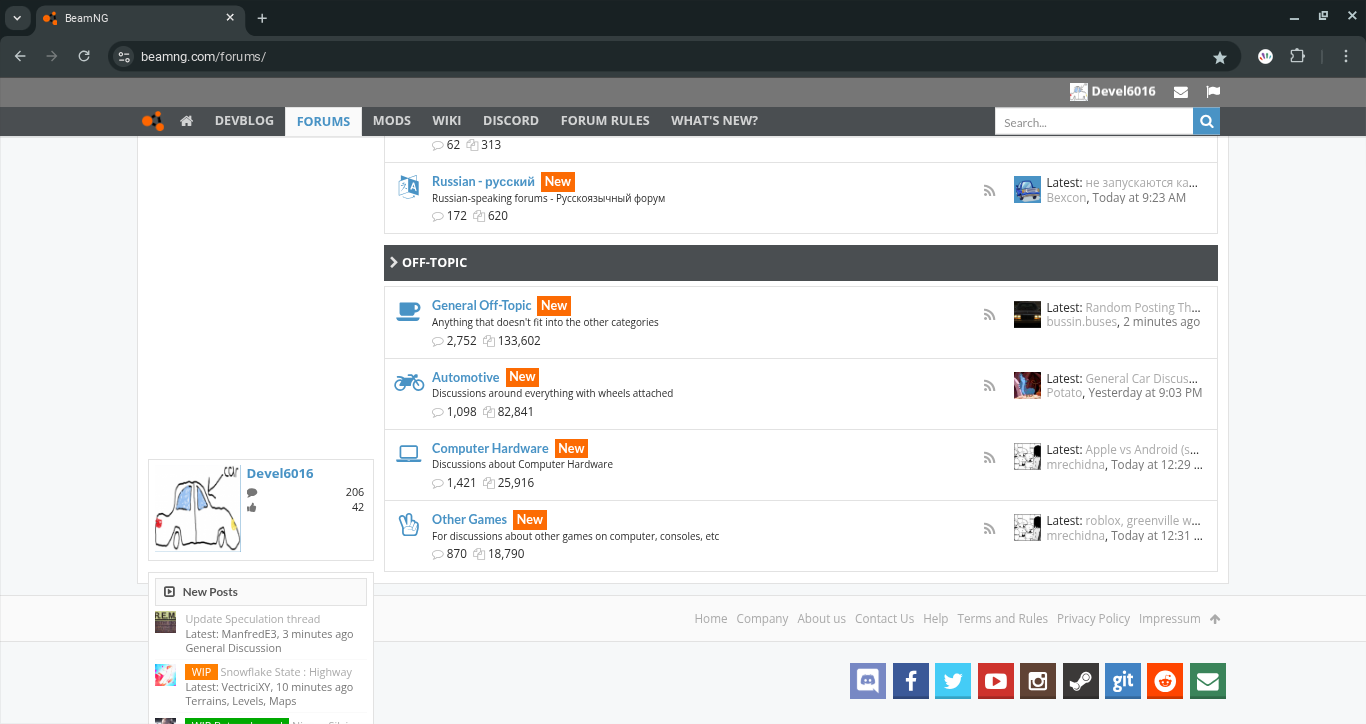Open the Steam social icon
This screenshot has width=1366, height=724.
pos(1081,681)
